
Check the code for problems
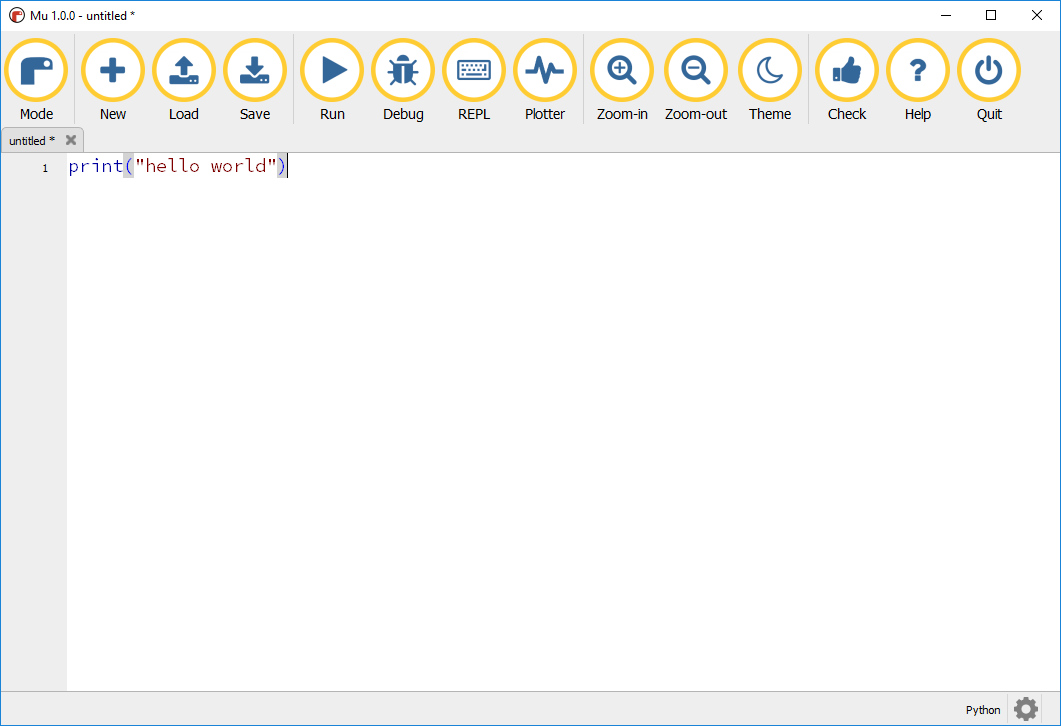tap(846, 70)
